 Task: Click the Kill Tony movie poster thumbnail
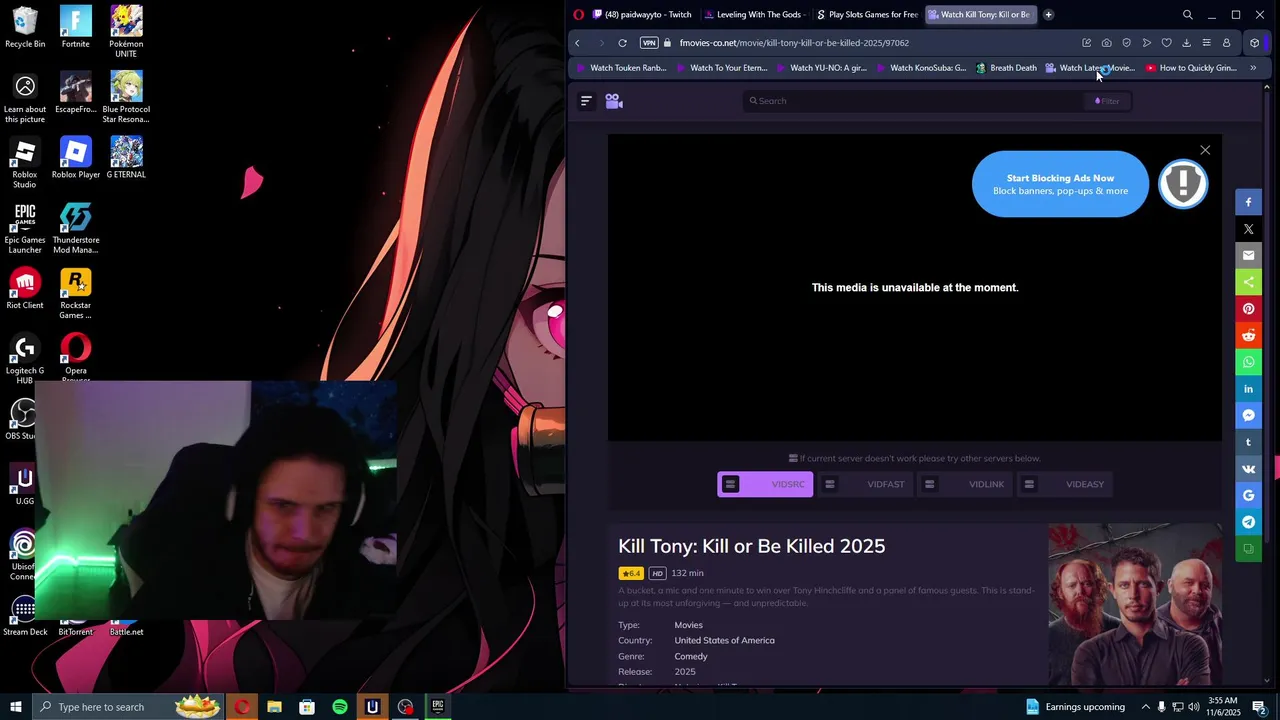(x=1135, y=604)
